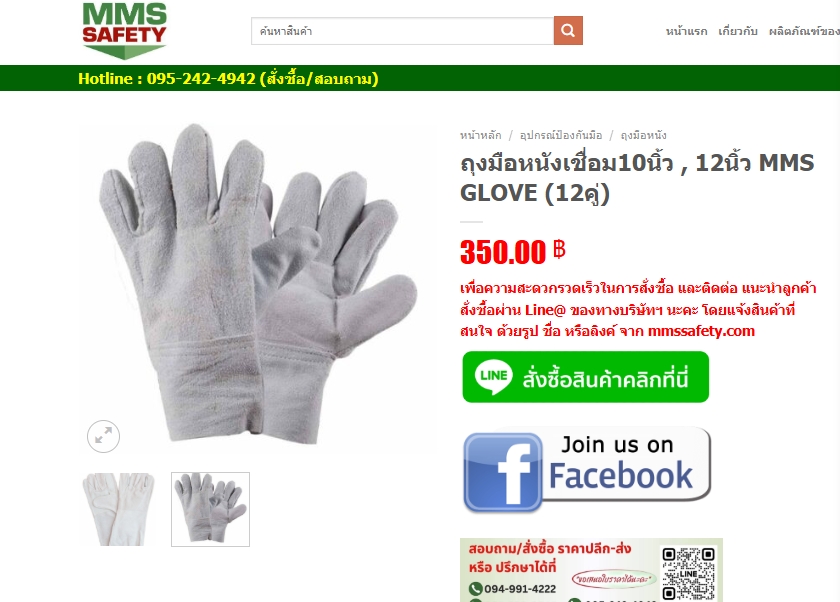
Task: Click the Hotline 095-242-4942 banner text
Action: pos(228,79)
